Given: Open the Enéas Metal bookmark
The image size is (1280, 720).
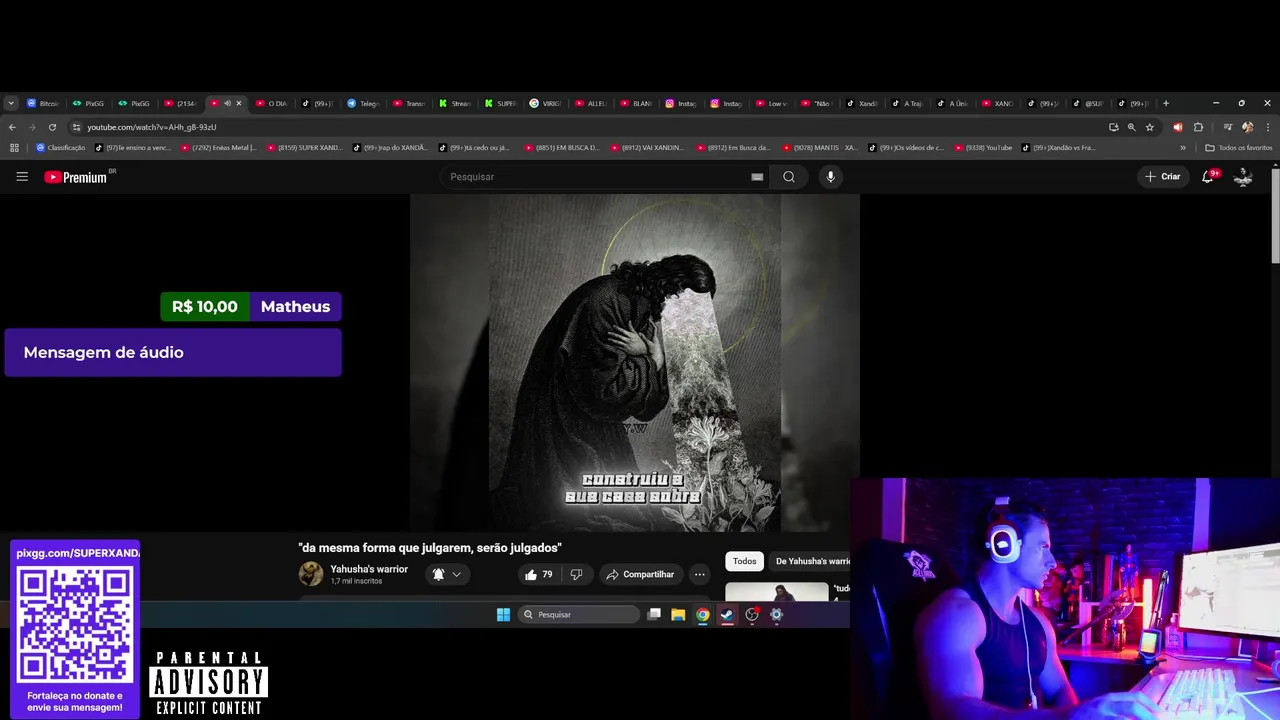Looking at the screenshot, I should click(219, 148).
